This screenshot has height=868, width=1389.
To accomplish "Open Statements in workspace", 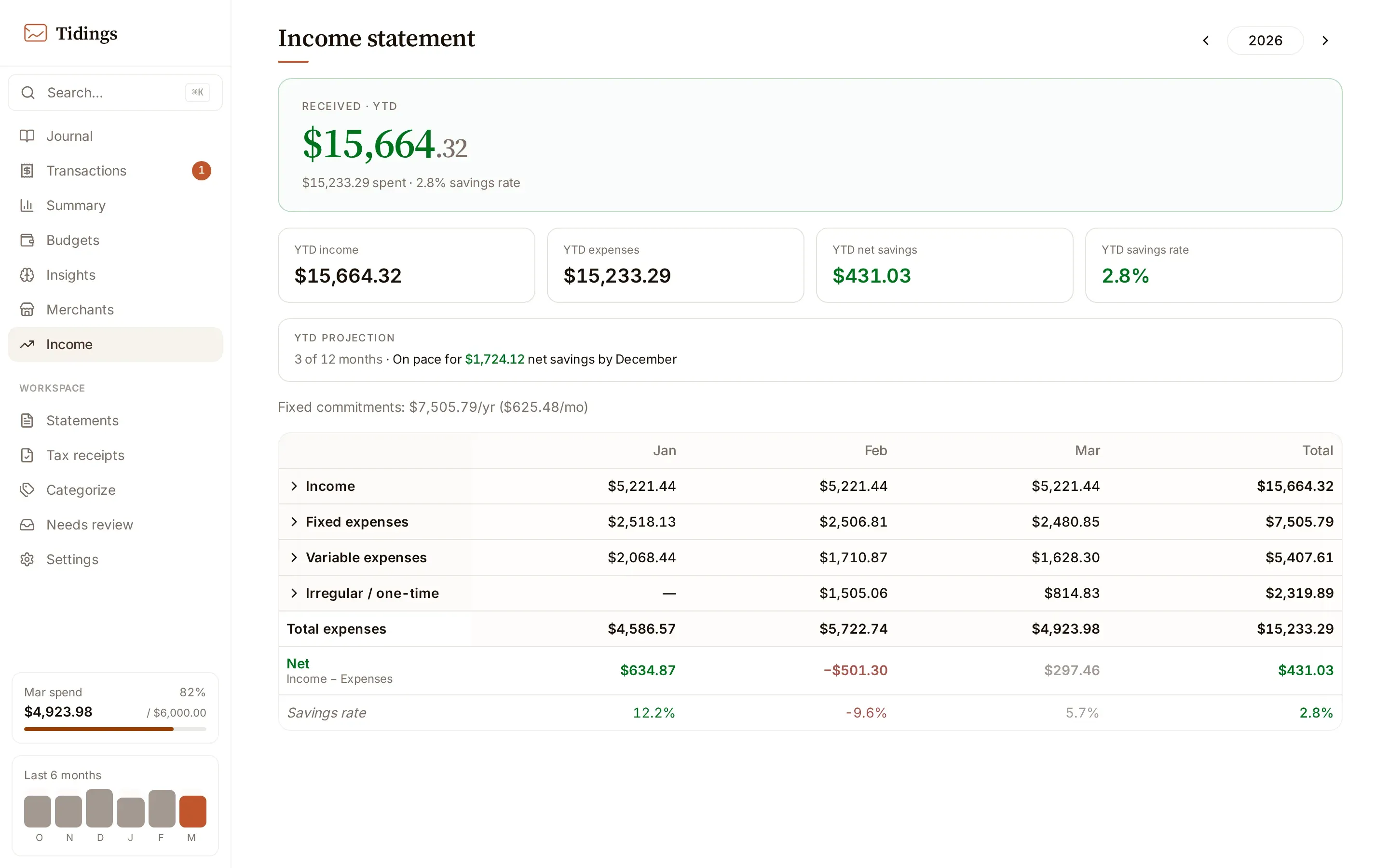I will (x=115, y=421).
